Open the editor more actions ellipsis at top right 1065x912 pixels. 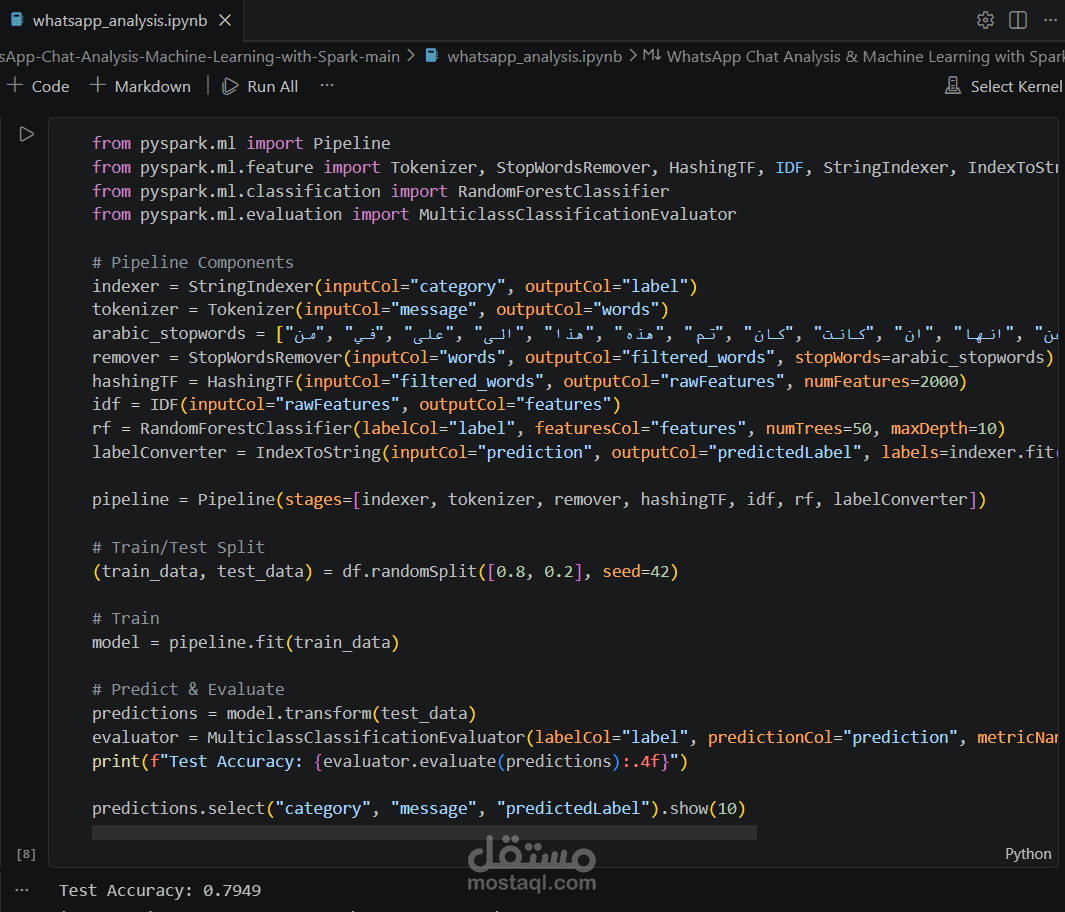[1050, 20]
